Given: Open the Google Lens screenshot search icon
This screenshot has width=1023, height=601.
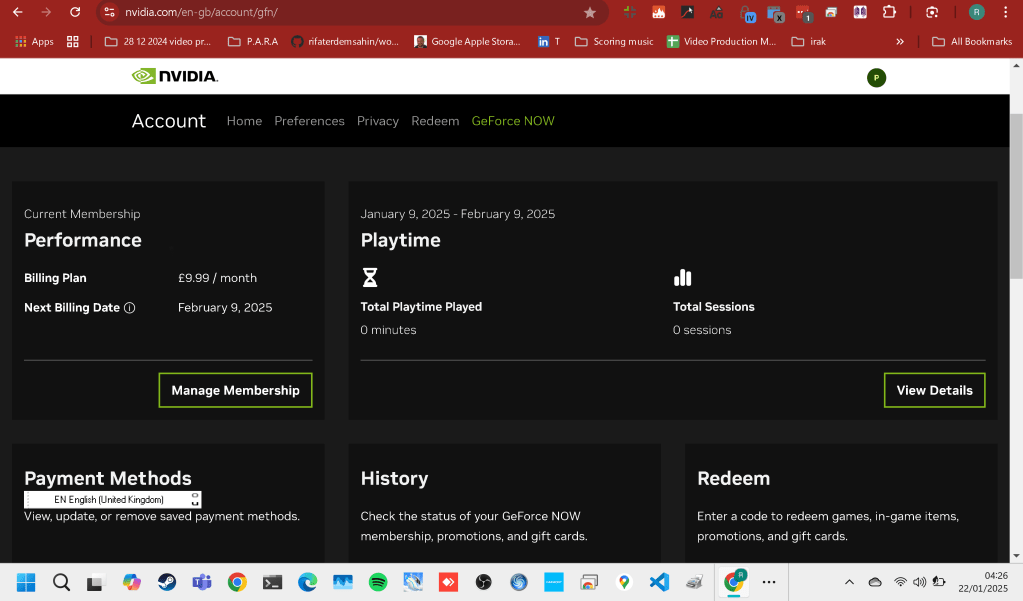Looking at the screenshot, I should pyautogui.click(x=932, y=12).
